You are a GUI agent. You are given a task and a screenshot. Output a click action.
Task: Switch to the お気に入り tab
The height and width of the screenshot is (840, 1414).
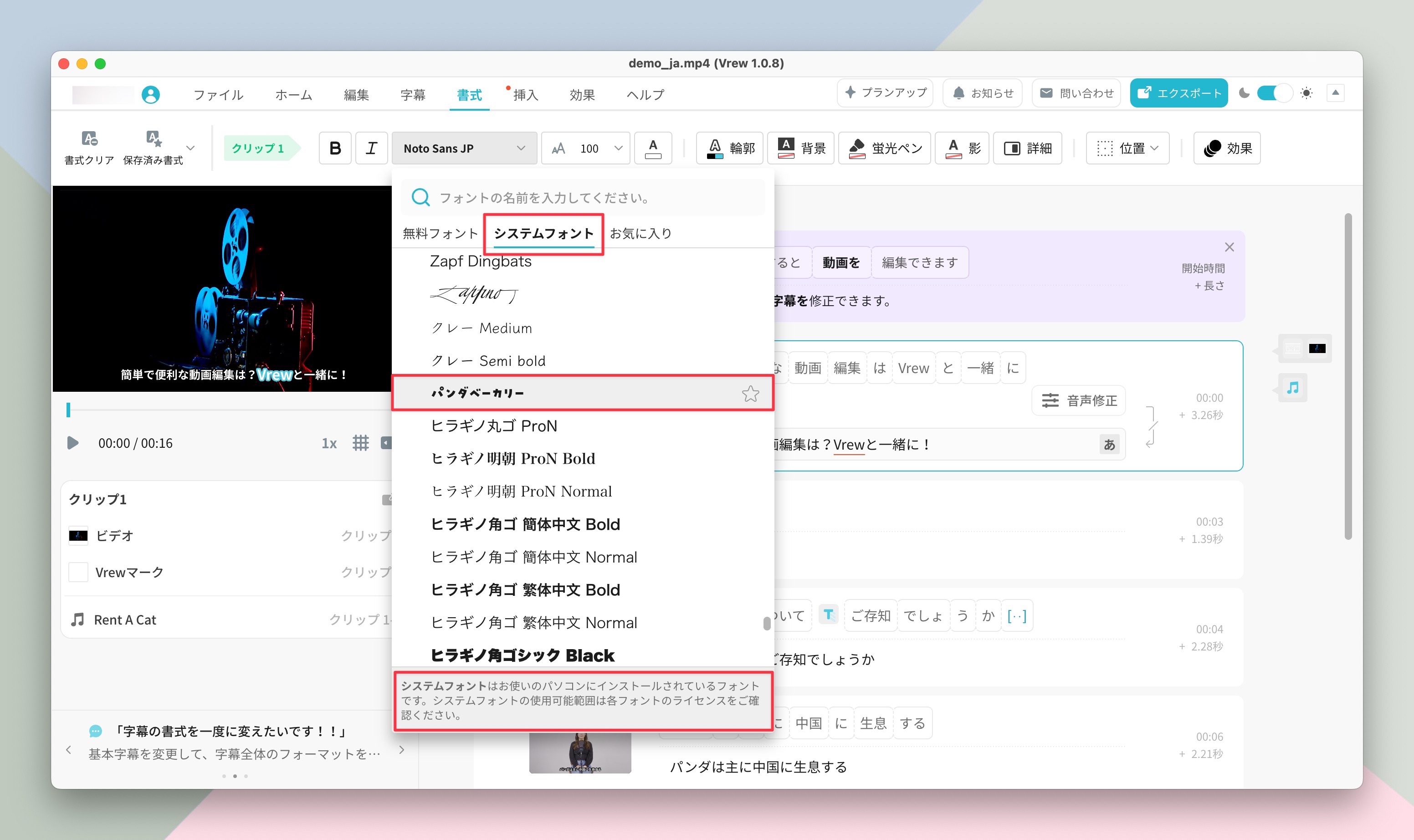click(x=640, y=233)
